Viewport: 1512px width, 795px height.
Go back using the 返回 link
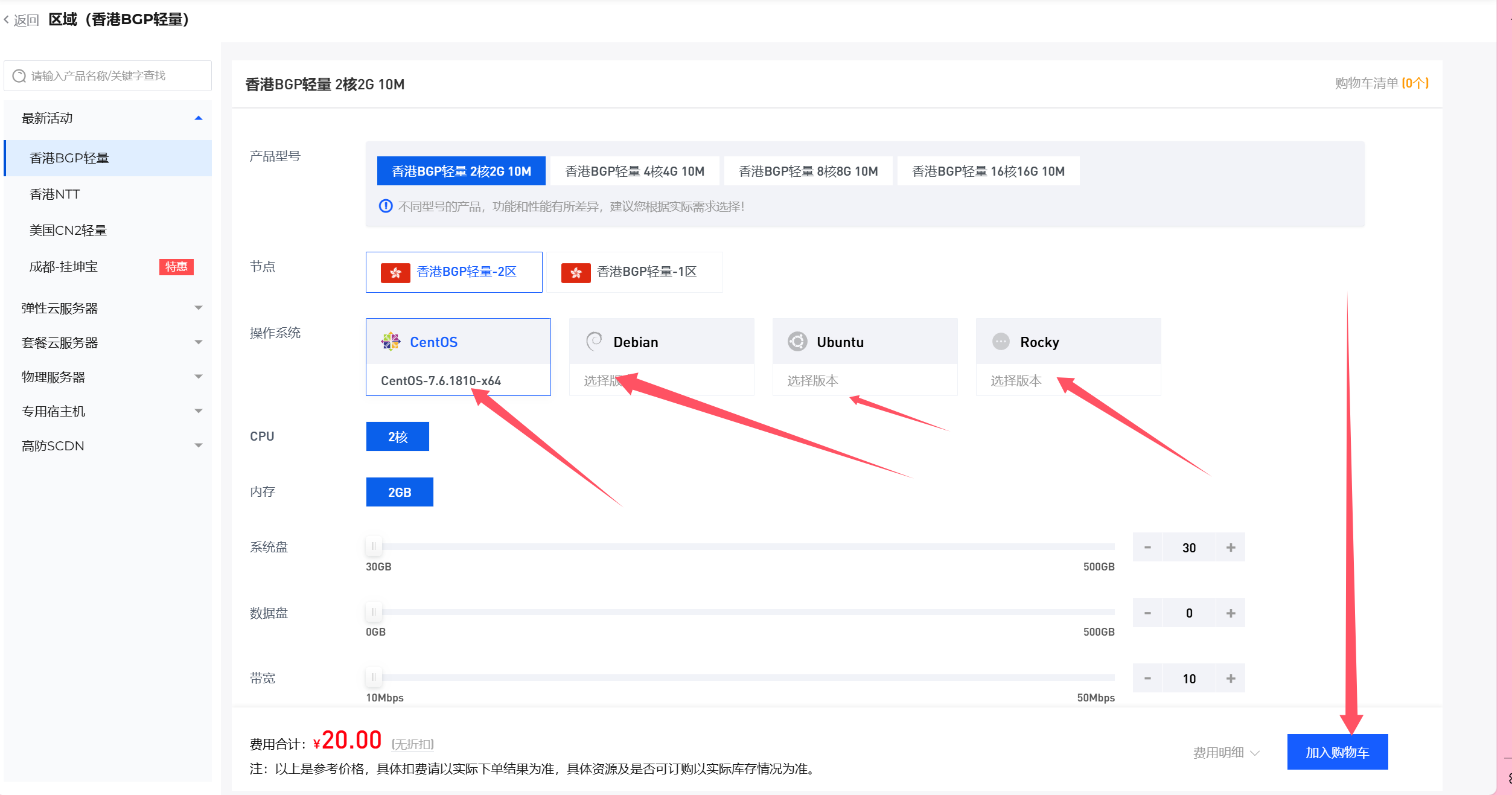pyautogui.click(x=21, y=21)
